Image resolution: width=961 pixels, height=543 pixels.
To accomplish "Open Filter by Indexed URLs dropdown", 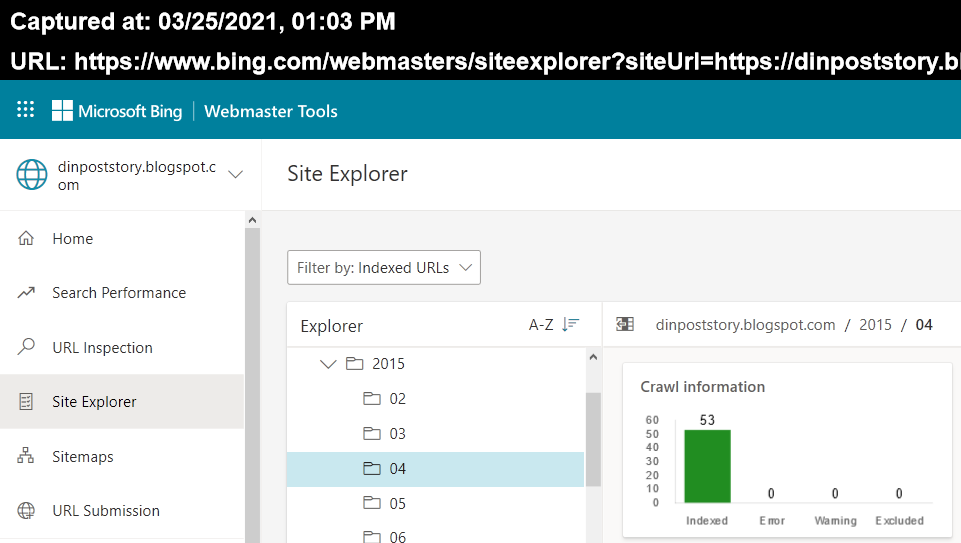I will pos(384,267).
